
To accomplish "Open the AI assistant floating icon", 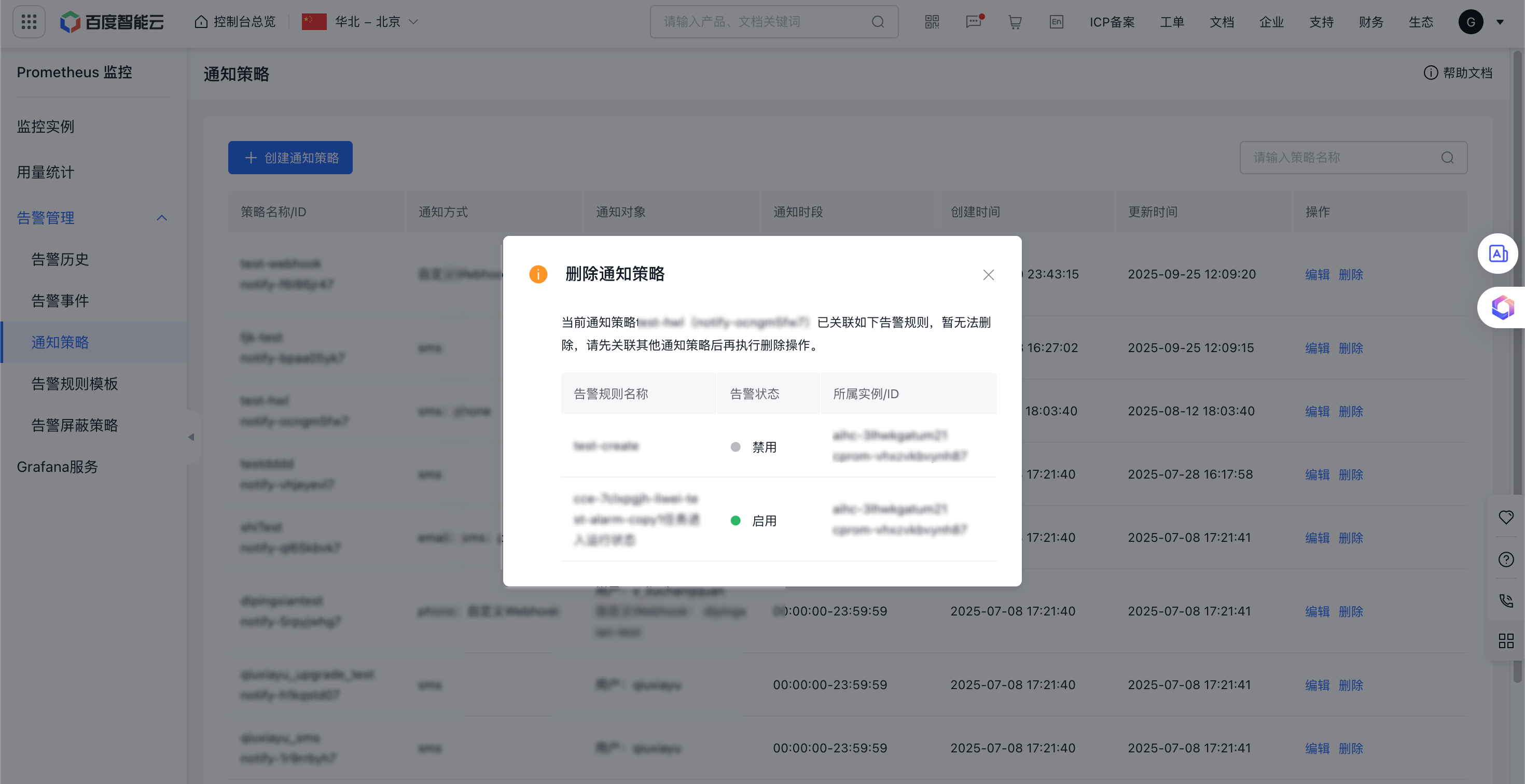I will [x=1503, y=307].
